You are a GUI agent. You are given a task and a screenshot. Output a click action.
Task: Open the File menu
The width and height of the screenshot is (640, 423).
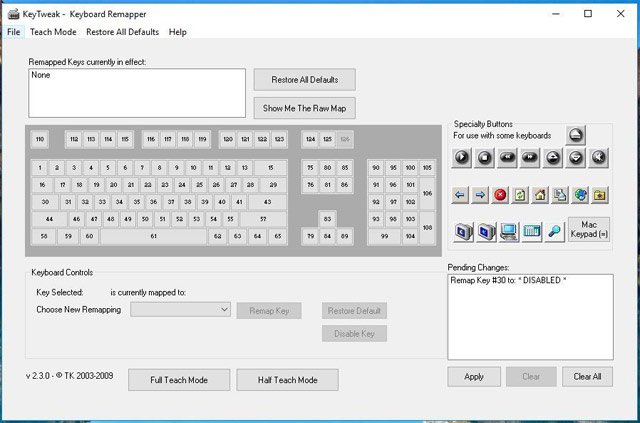tap(13, 32)
